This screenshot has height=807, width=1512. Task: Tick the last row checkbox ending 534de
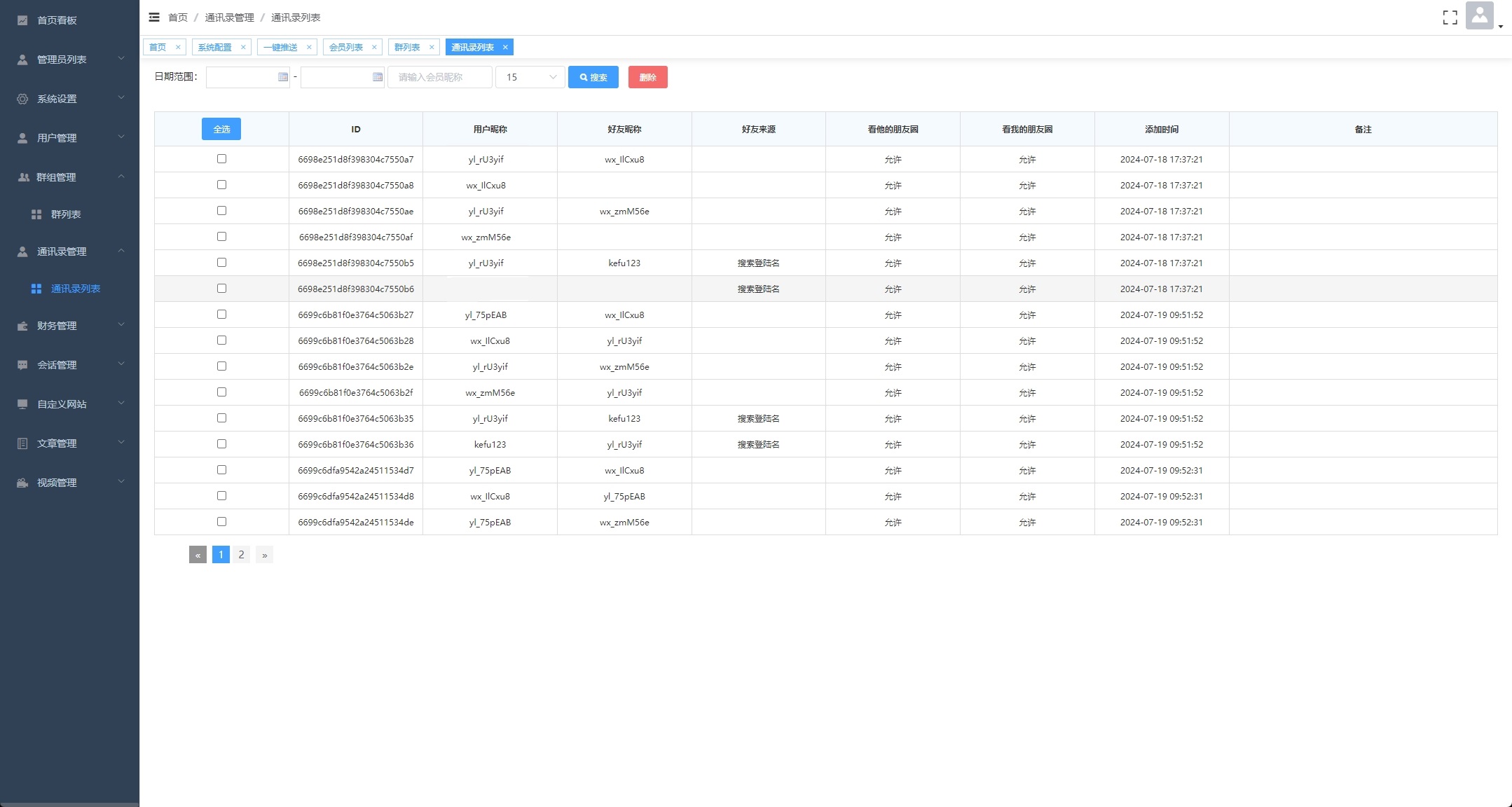[x=221, y=522]
